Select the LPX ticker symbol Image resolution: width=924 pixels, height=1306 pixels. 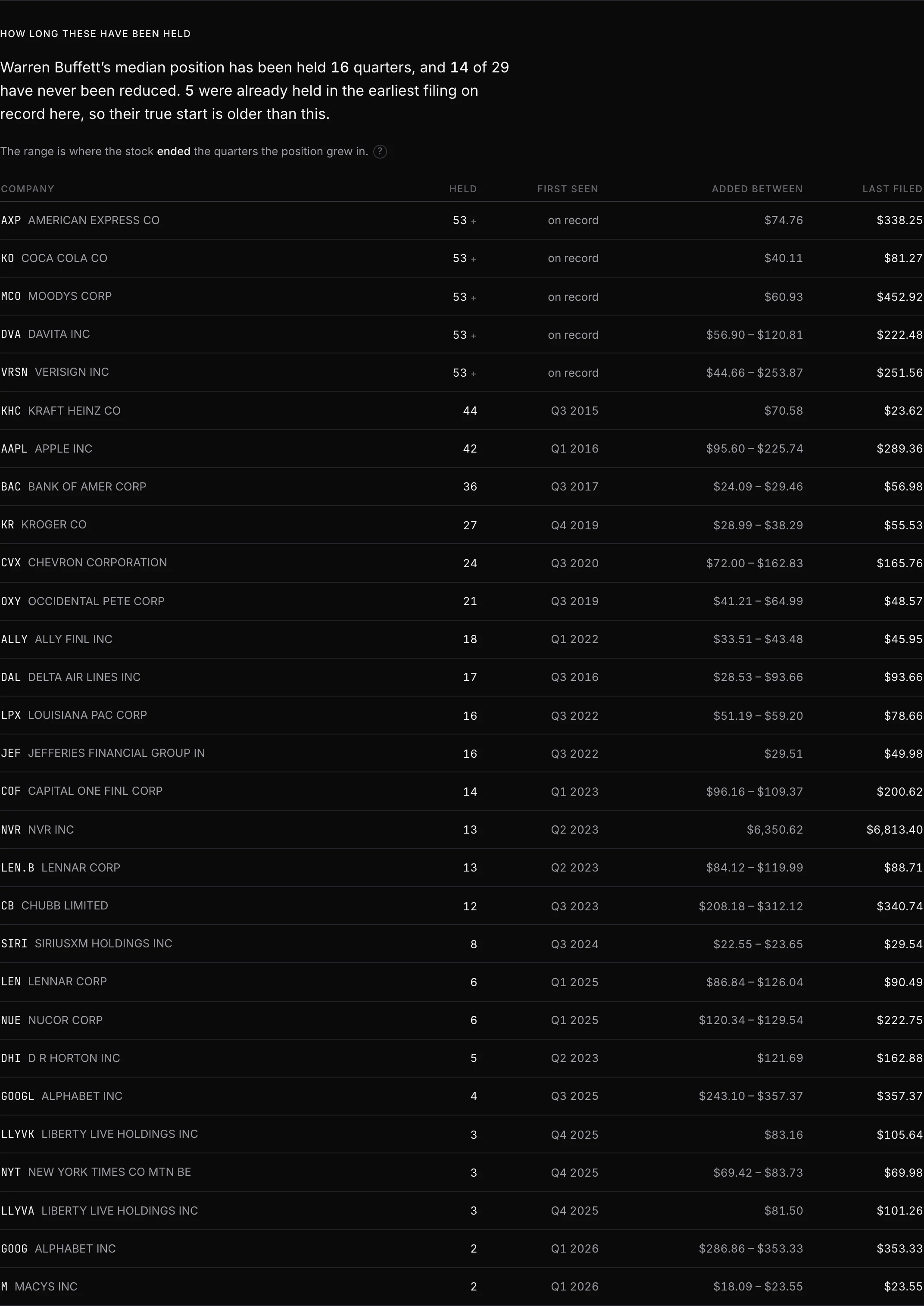(11, 715)
